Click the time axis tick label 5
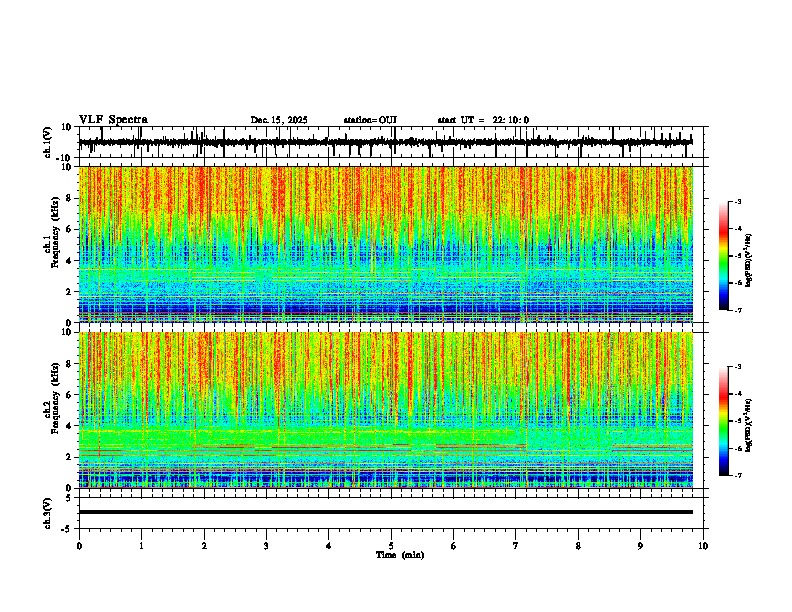This screenshot has height=612, width=792. pyautogui.click(x=391, y=546)
